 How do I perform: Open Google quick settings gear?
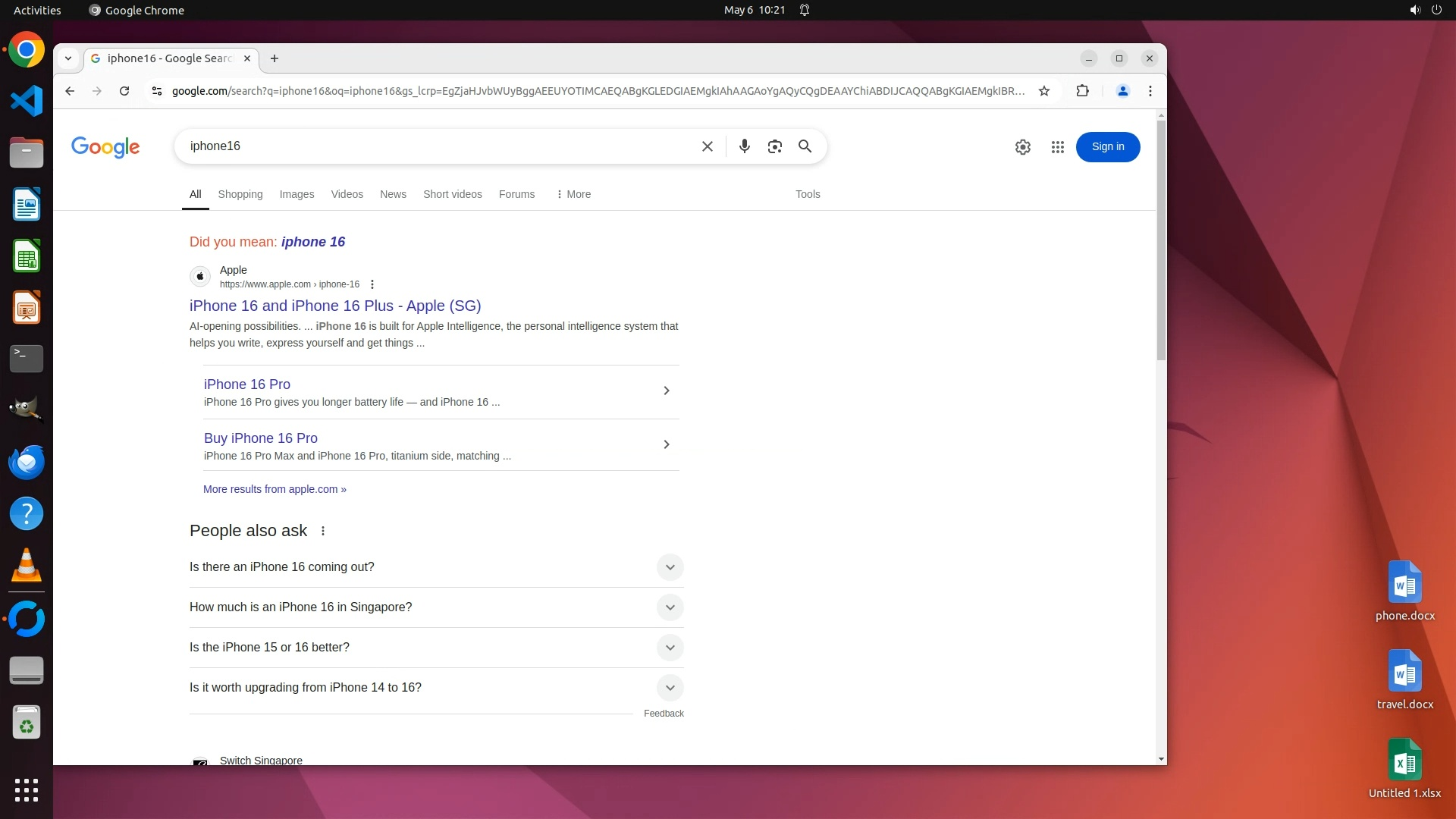point(1022,147)
